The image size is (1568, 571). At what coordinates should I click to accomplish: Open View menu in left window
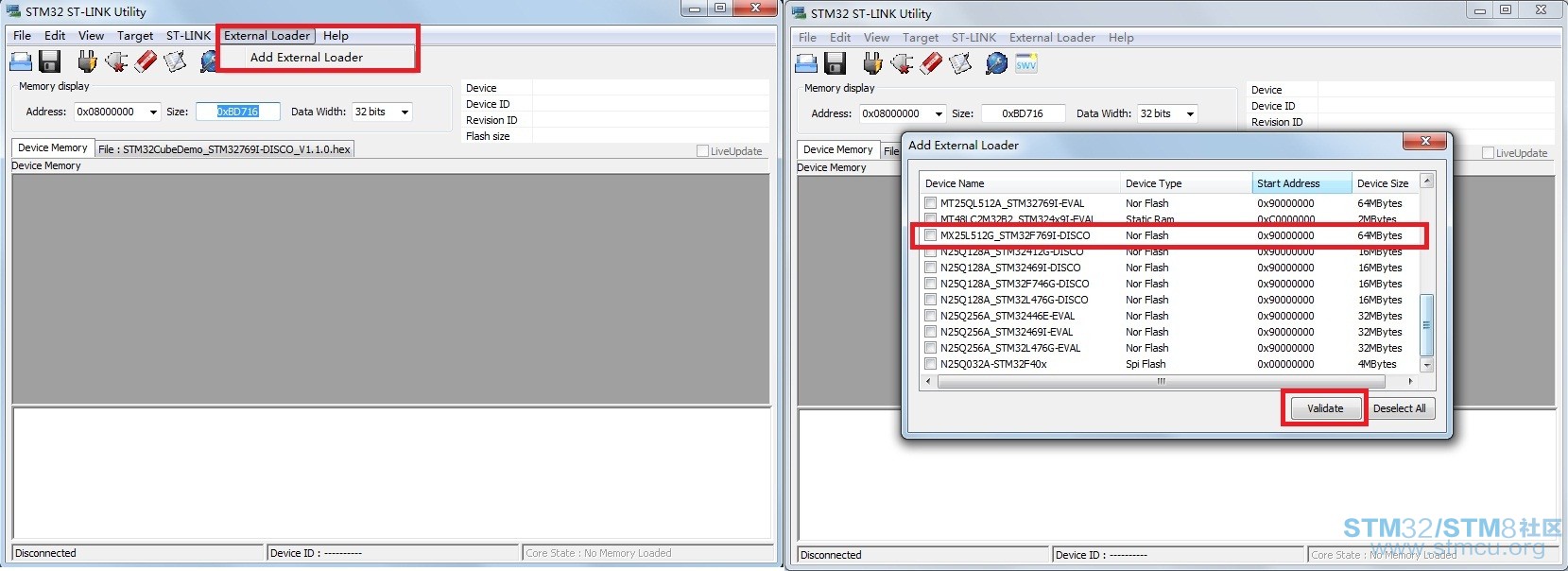click(x=91, y=36)
